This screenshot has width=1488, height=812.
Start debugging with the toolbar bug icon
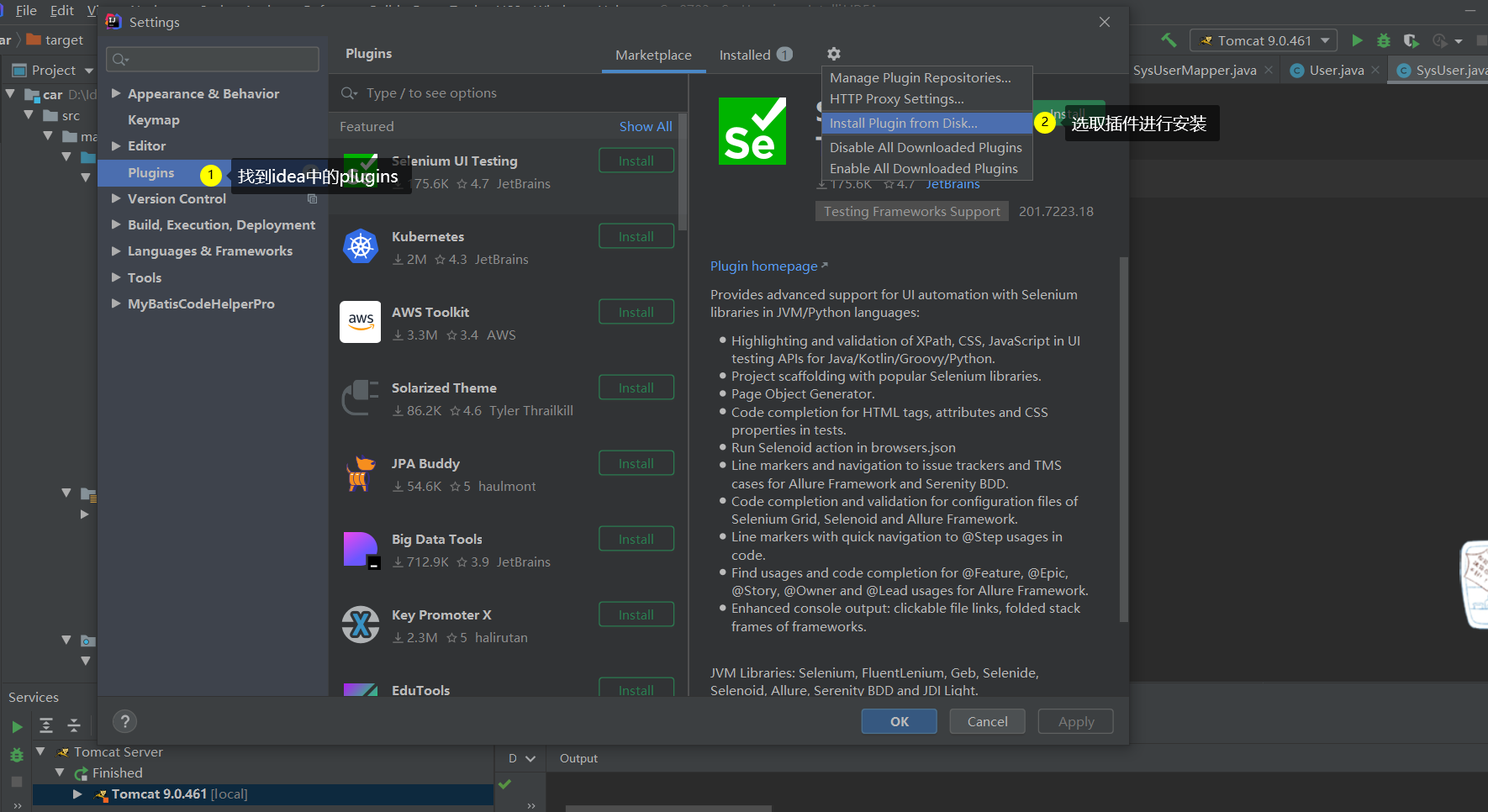tap(1384, 40)
